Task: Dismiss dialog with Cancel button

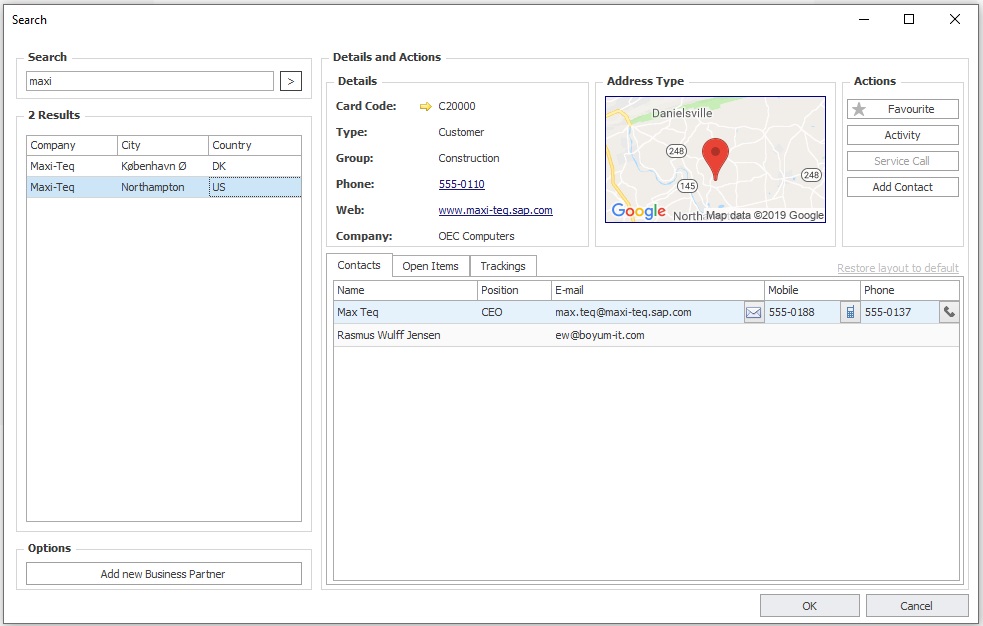Action: coord(917,606)
